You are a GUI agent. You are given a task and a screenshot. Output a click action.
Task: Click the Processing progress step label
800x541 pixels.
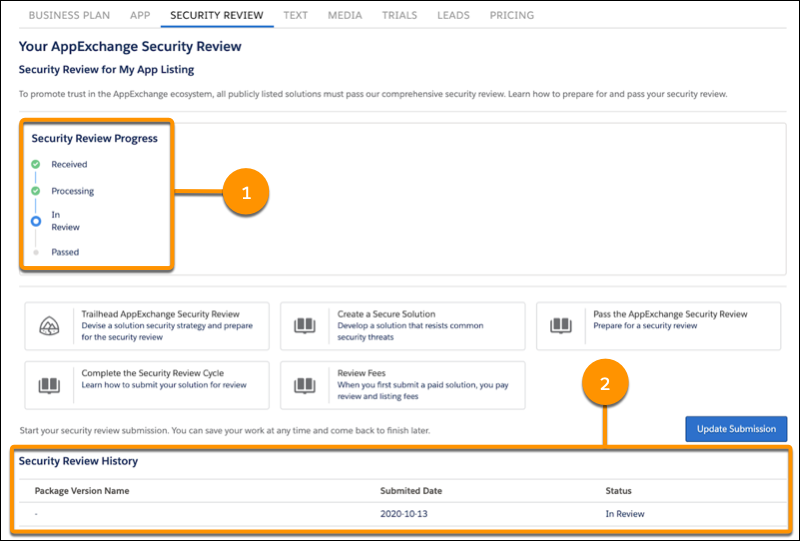(72, 191)
